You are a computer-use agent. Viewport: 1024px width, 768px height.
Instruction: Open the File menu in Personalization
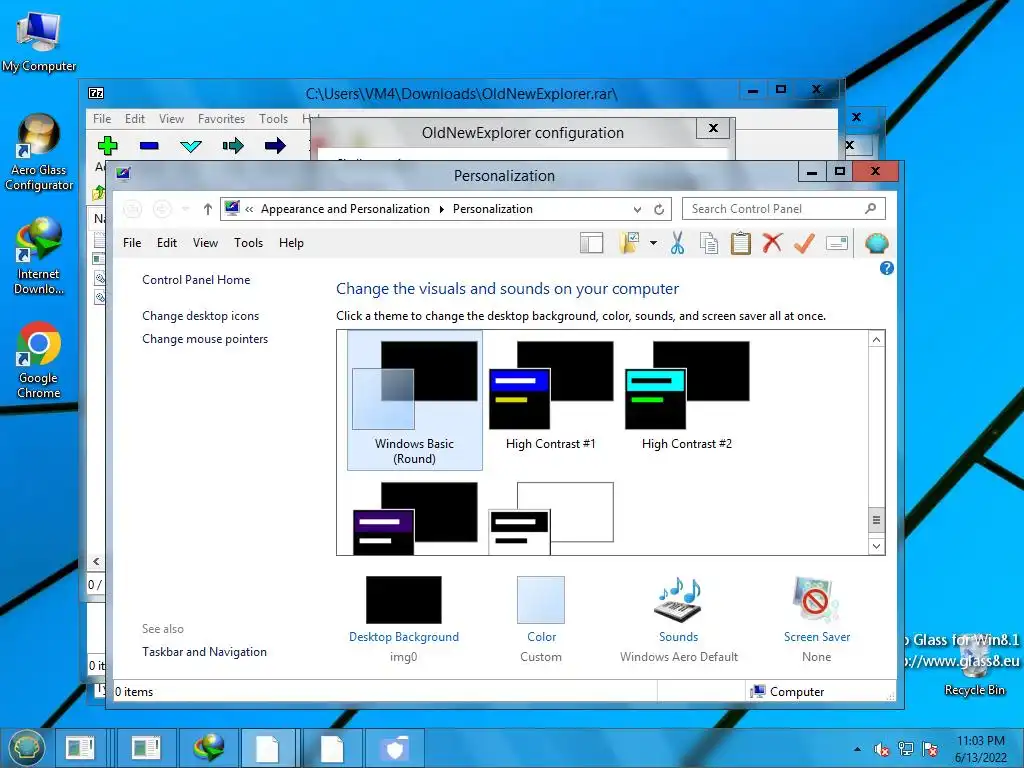click(x=132, y=243)
